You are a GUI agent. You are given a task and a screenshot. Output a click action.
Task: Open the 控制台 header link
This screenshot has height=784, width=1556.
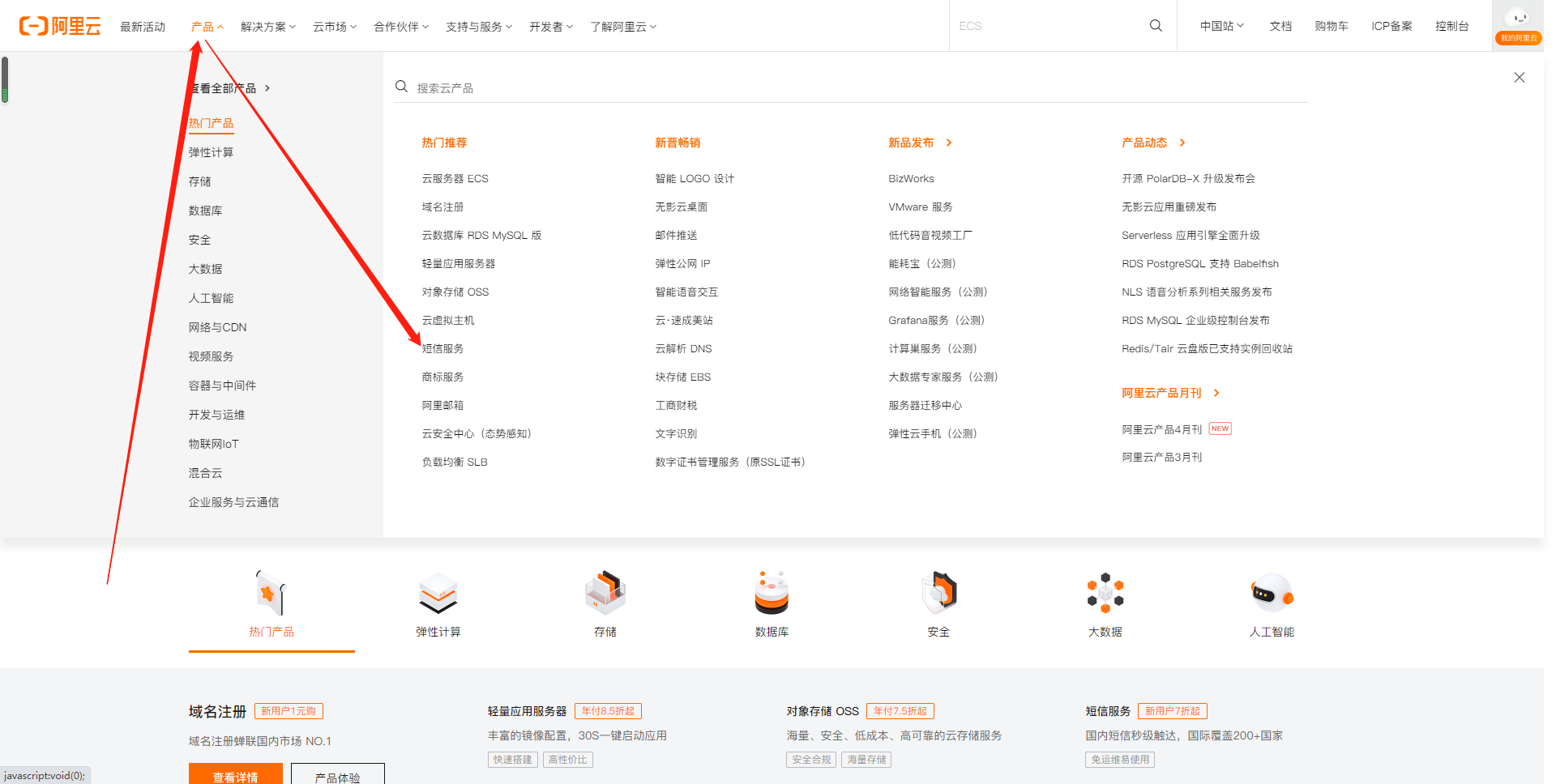1451,26
